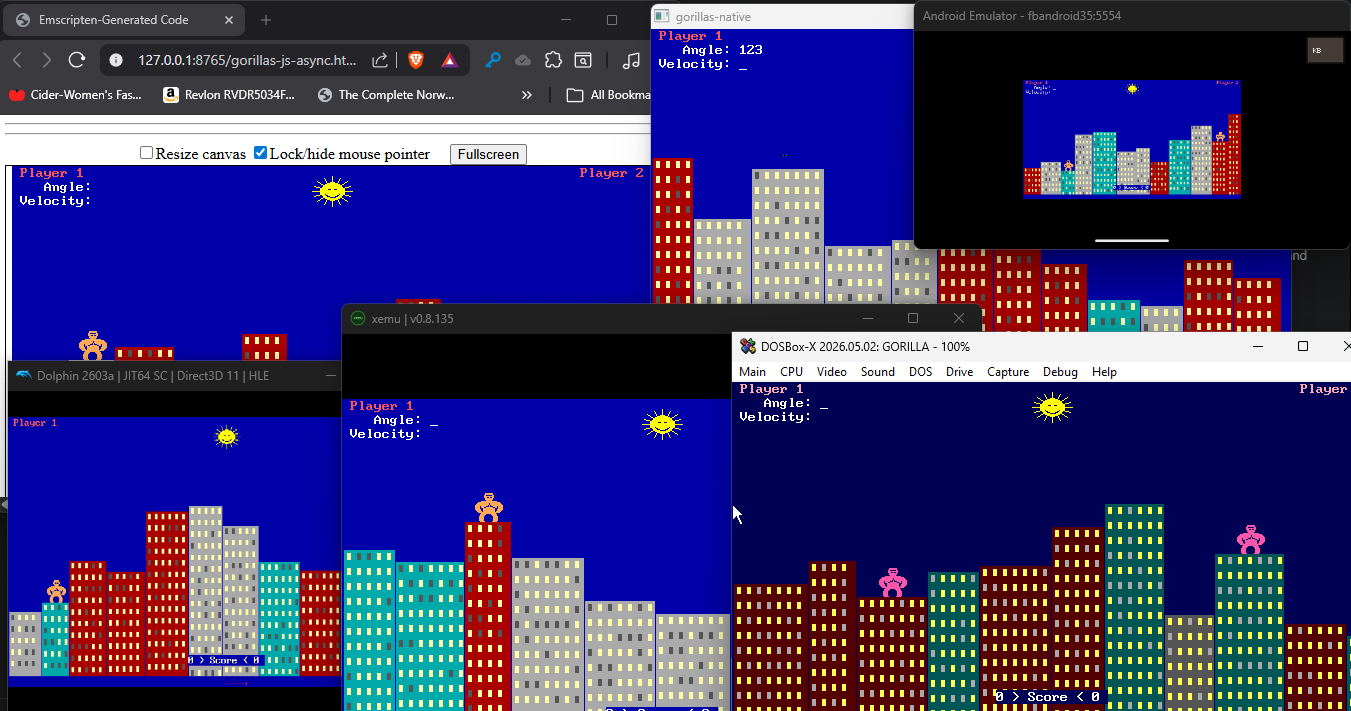
Task: Click the sun in the browser game canvas
Action: [332, 191]
